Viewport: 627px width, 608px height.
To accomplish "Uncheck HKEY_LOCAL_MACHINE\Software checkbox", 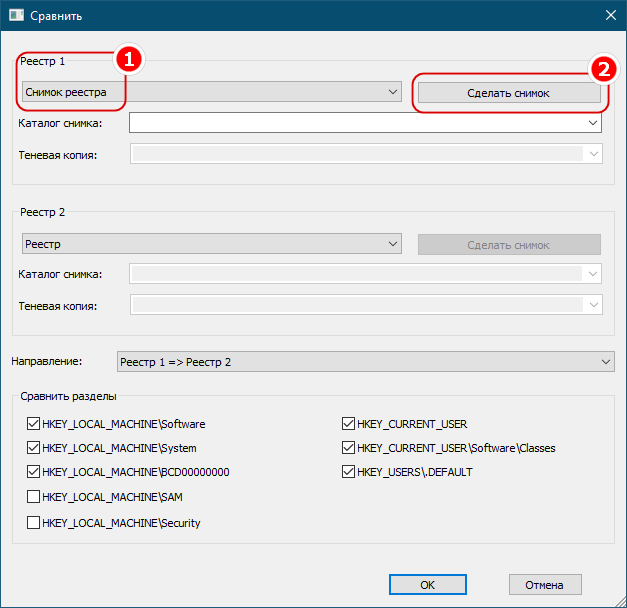I will click(33, 424).
